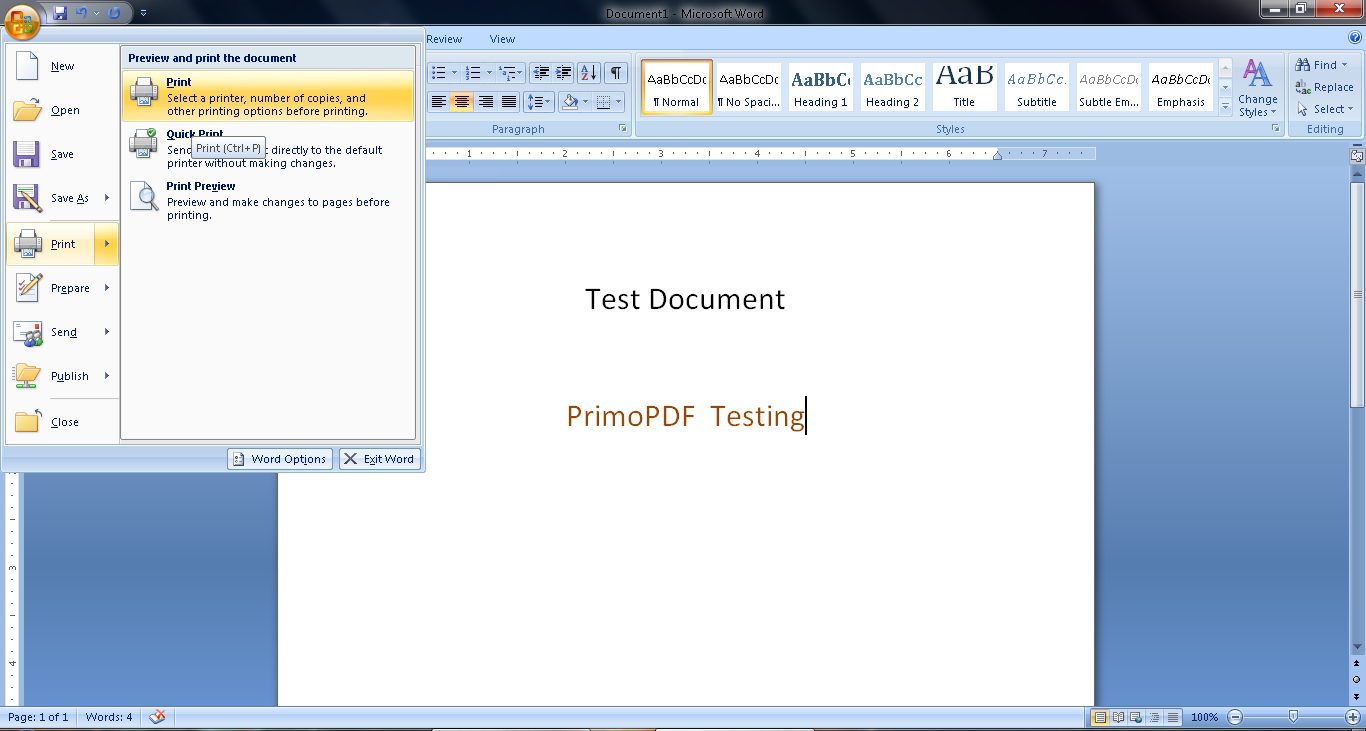The width and height of the screenshot is (1366, 731).
Task: Click Change Styles button
Action: (x=1257, y=88)
